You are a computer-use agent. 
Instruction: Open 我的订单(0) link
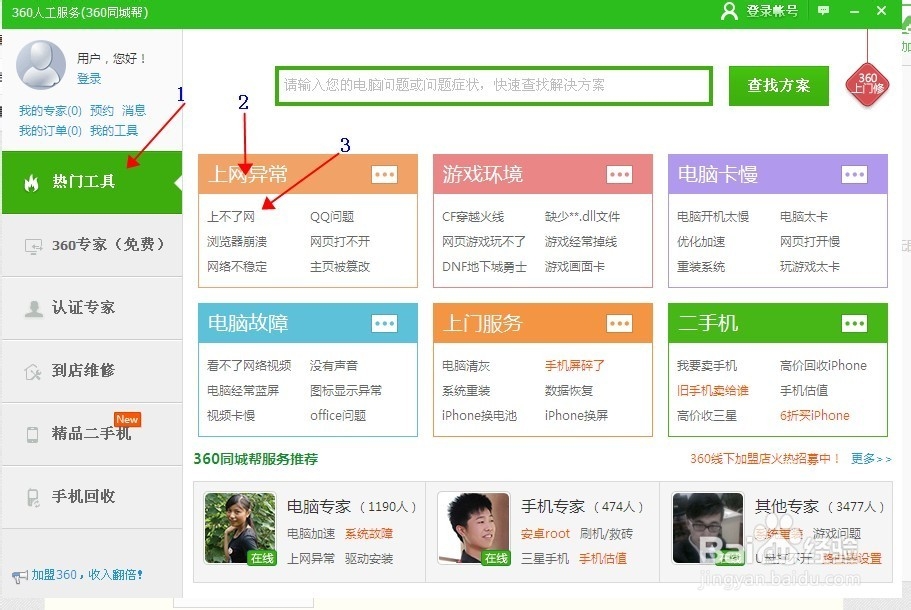pos(50,131)
